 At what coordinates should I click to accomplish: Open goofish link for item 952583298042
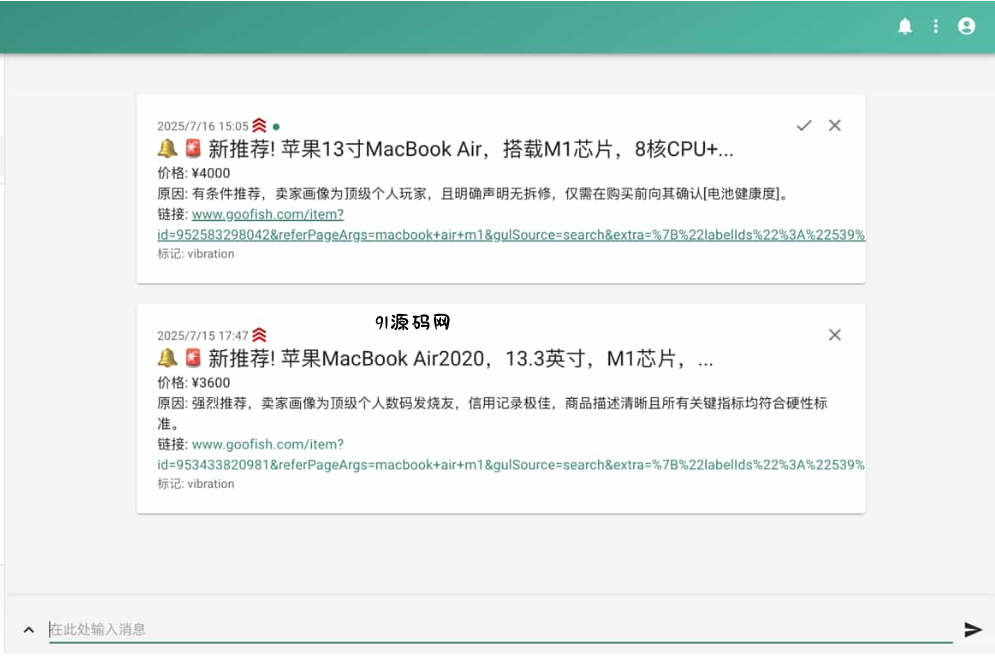[x=511, y=225]
